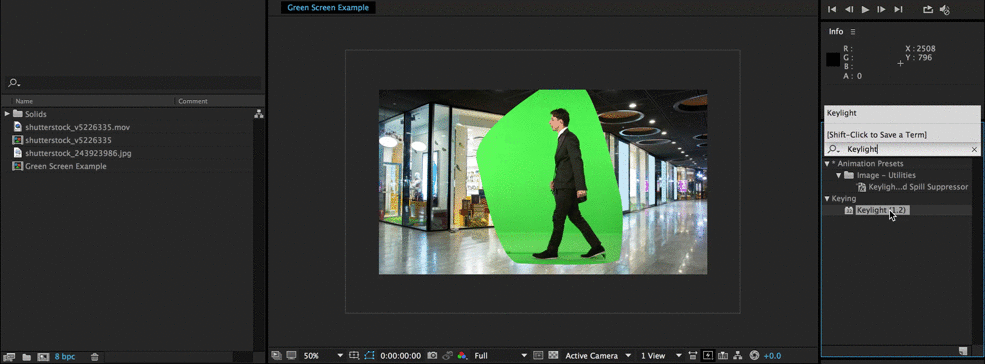The height and width of the screenshot is (364, 985).
Task: Toggle Region of Interest
Action: click(x=538, y=355)
